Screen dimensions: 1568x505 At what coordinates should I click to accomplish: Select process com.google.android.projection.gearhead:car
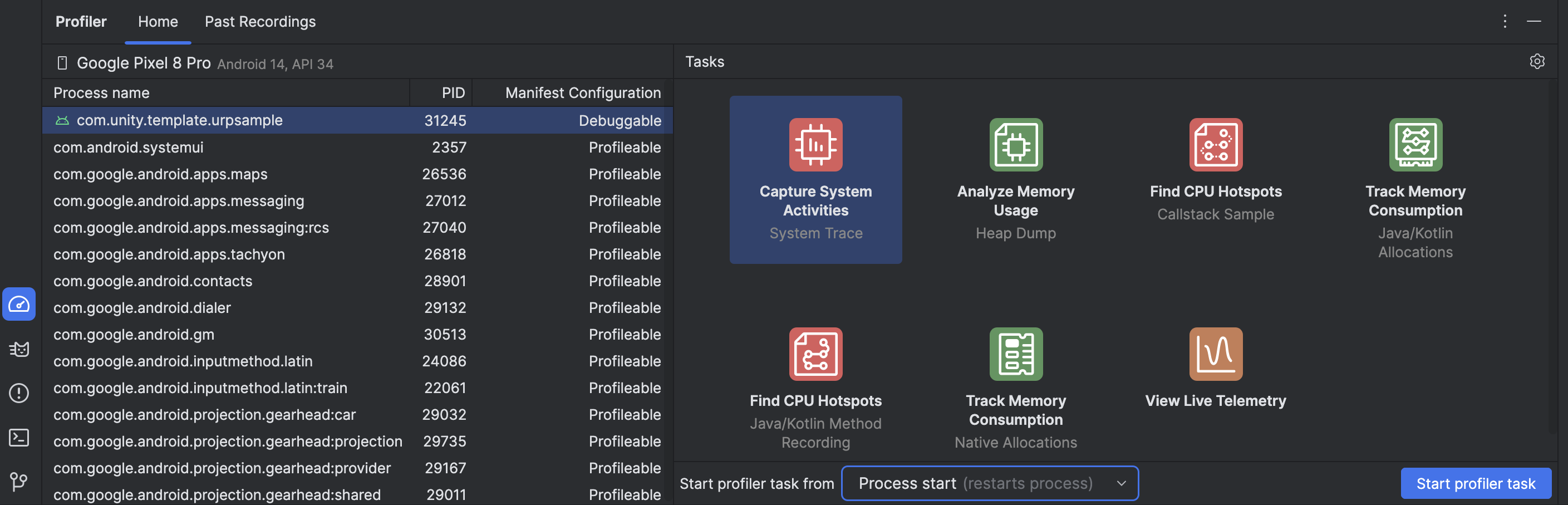click(x=357, y=415)
